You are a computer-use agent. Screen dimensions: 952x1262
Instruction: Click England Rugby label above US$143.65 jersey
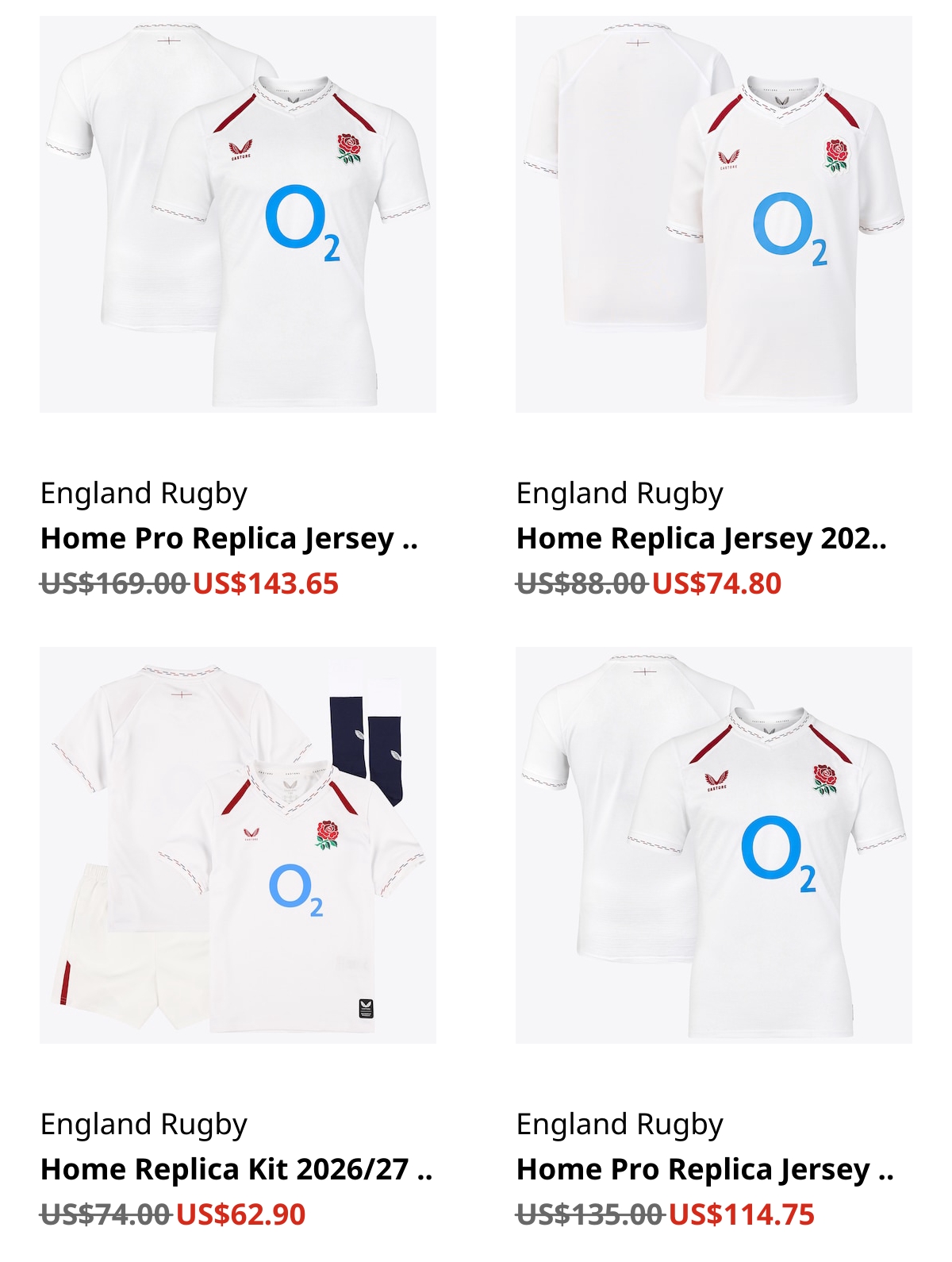(x=144, y=494)
